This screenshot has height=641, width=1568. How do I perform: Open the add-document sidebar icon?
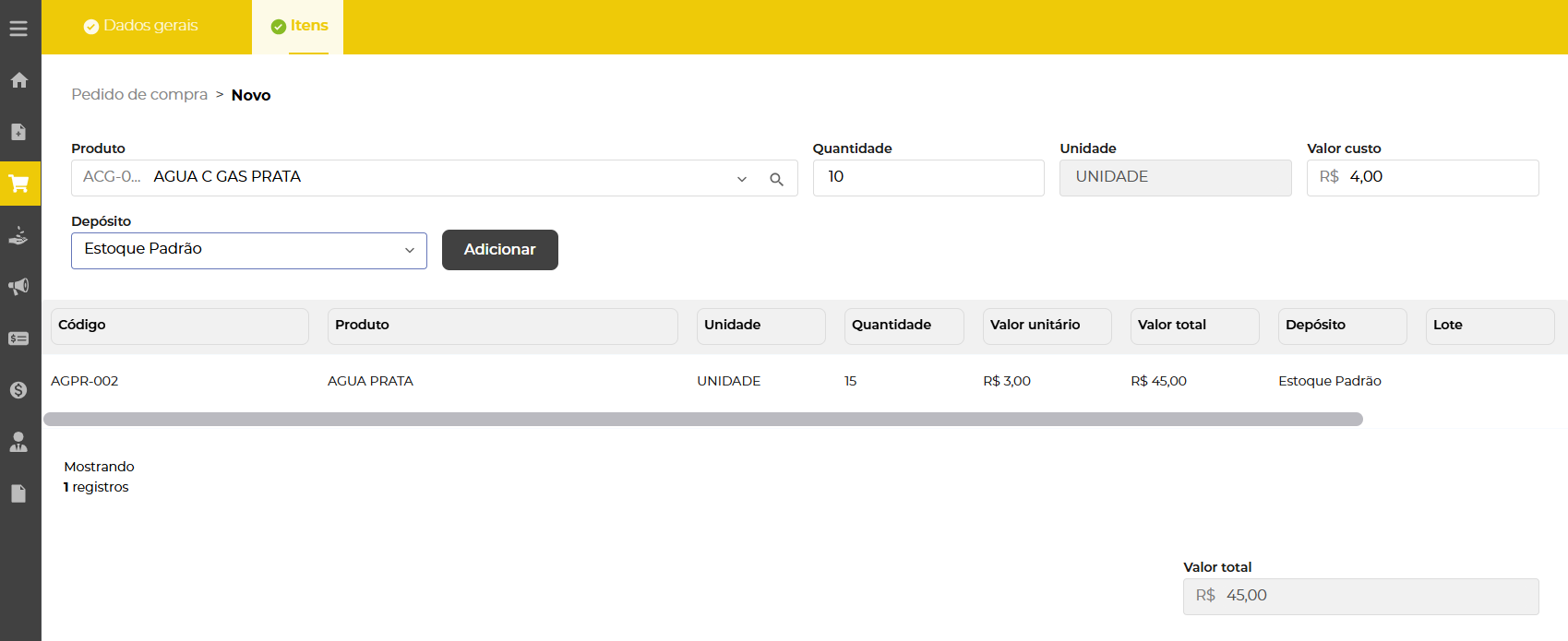(x=18, y=132)
